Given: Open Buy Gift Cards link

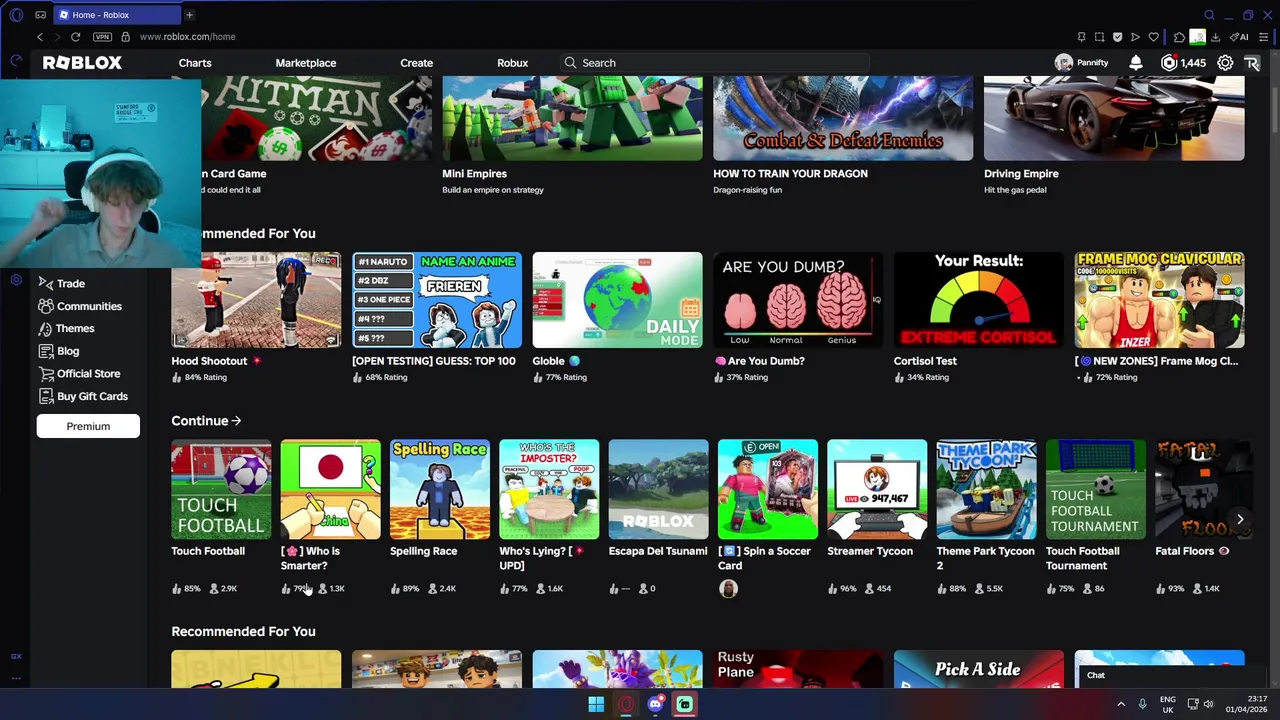Looking at the screenshot, I should click(92, 396).
